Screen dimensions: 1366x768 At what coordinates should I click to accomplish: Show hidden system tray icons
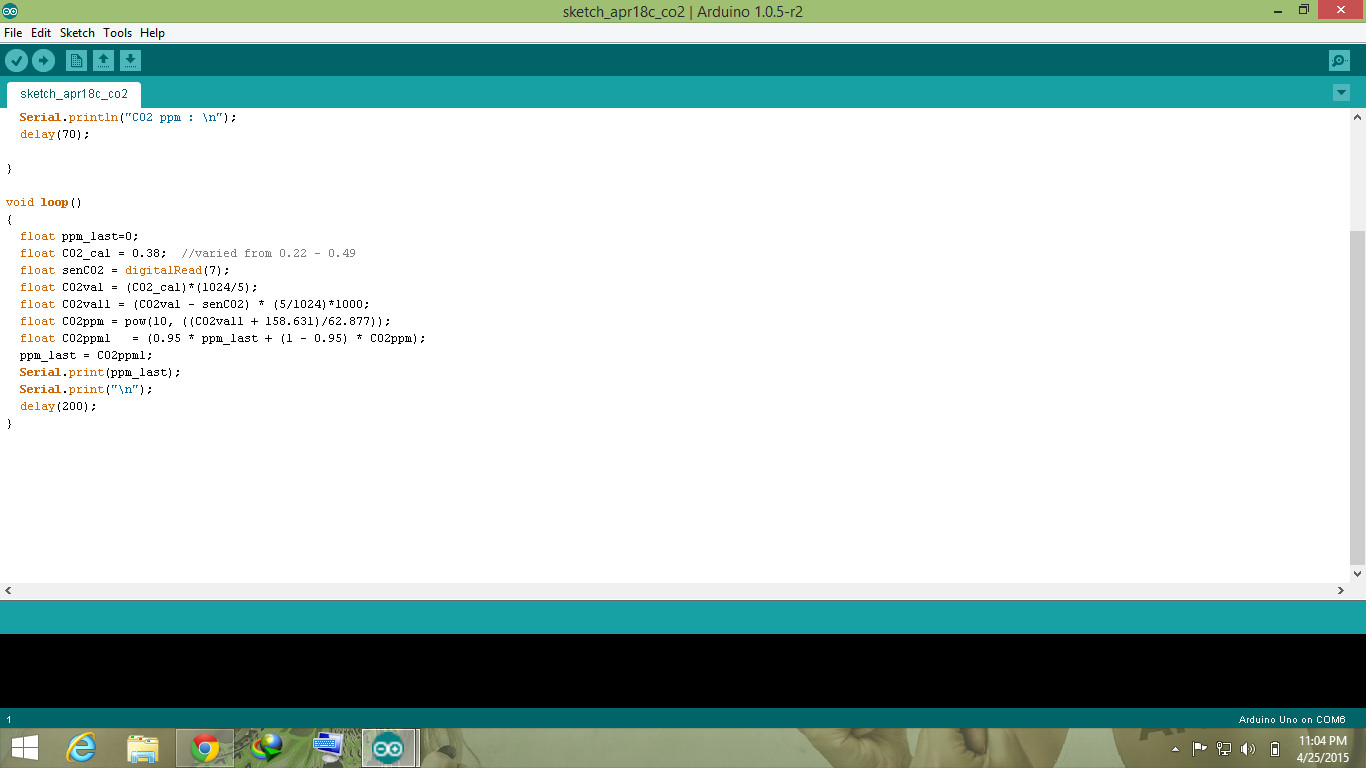[x=1175, y=749]
